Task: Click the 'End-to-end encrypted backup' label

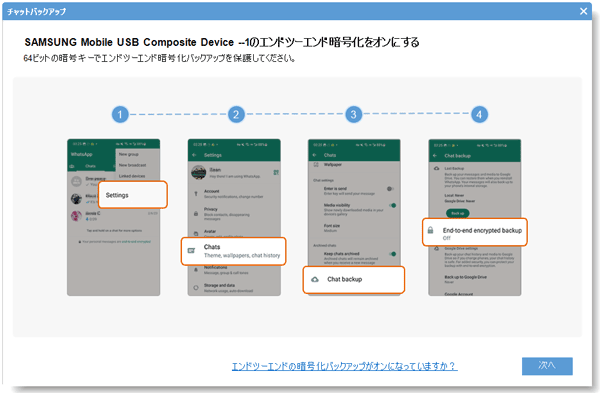Action: point(482,230)
